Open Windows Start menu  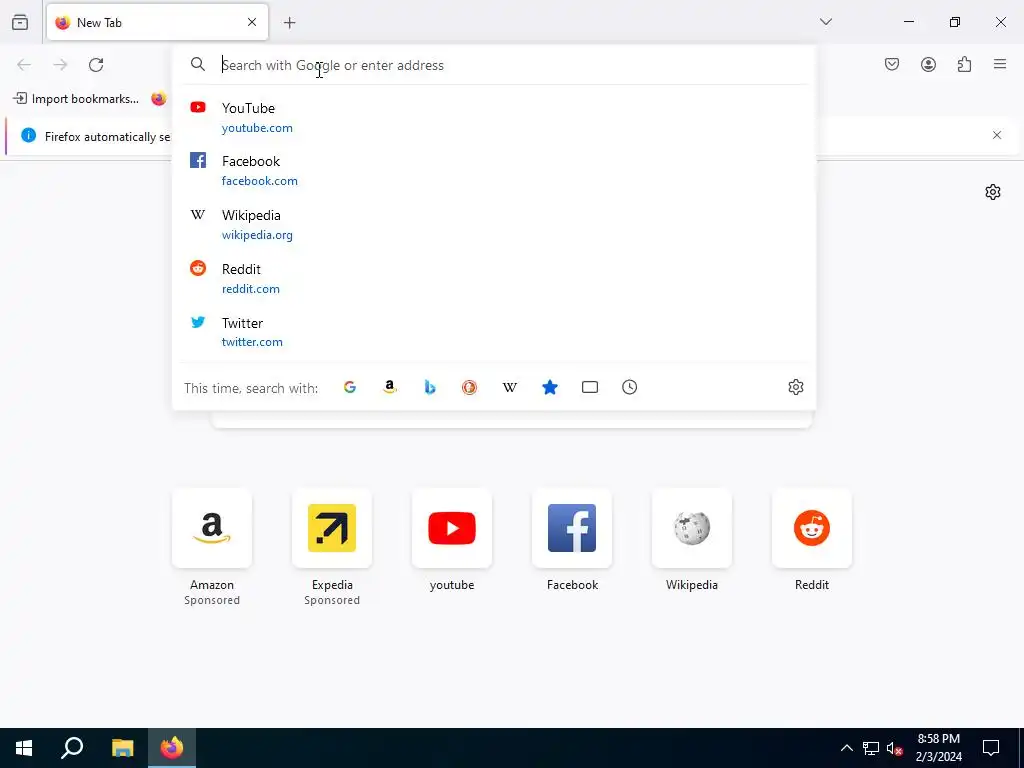point(24,748)
